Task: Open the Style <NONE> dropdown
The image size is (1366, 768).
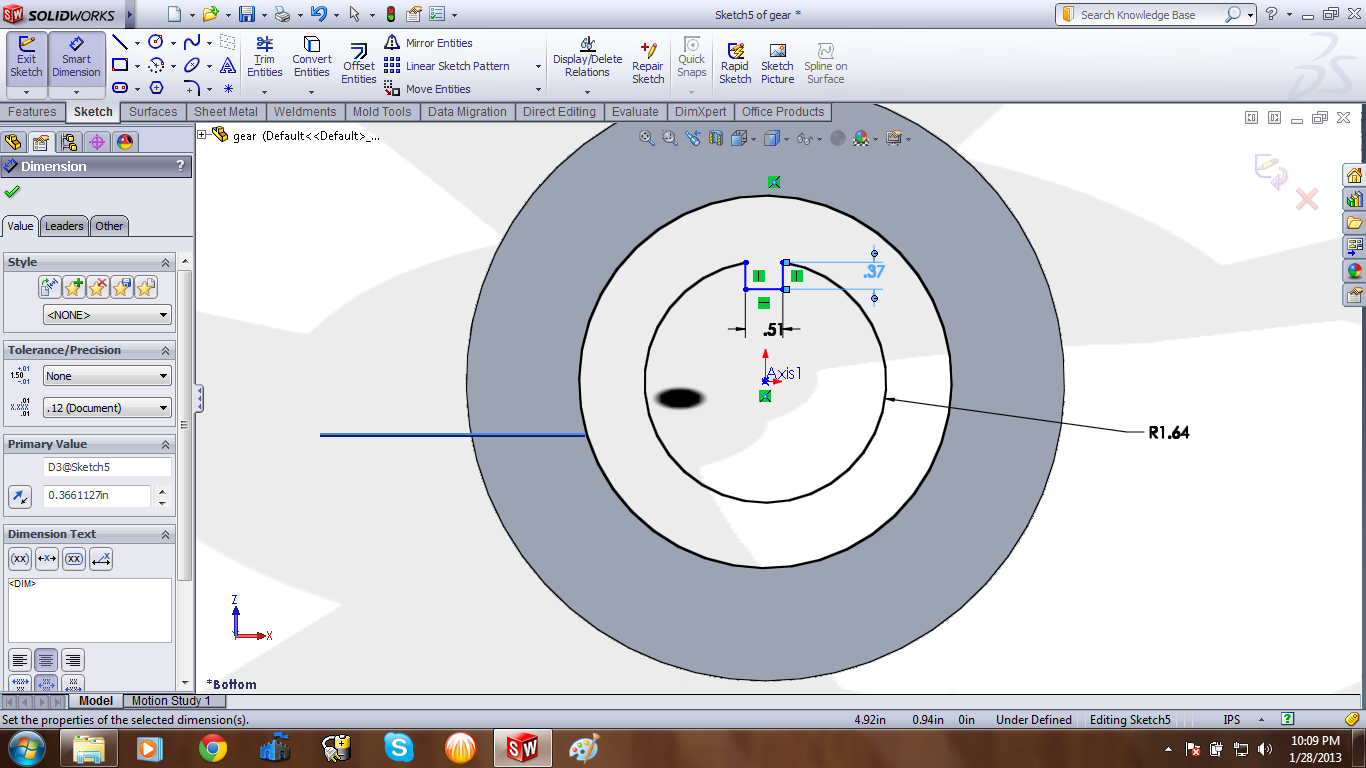Action: [x=107, y=315]
